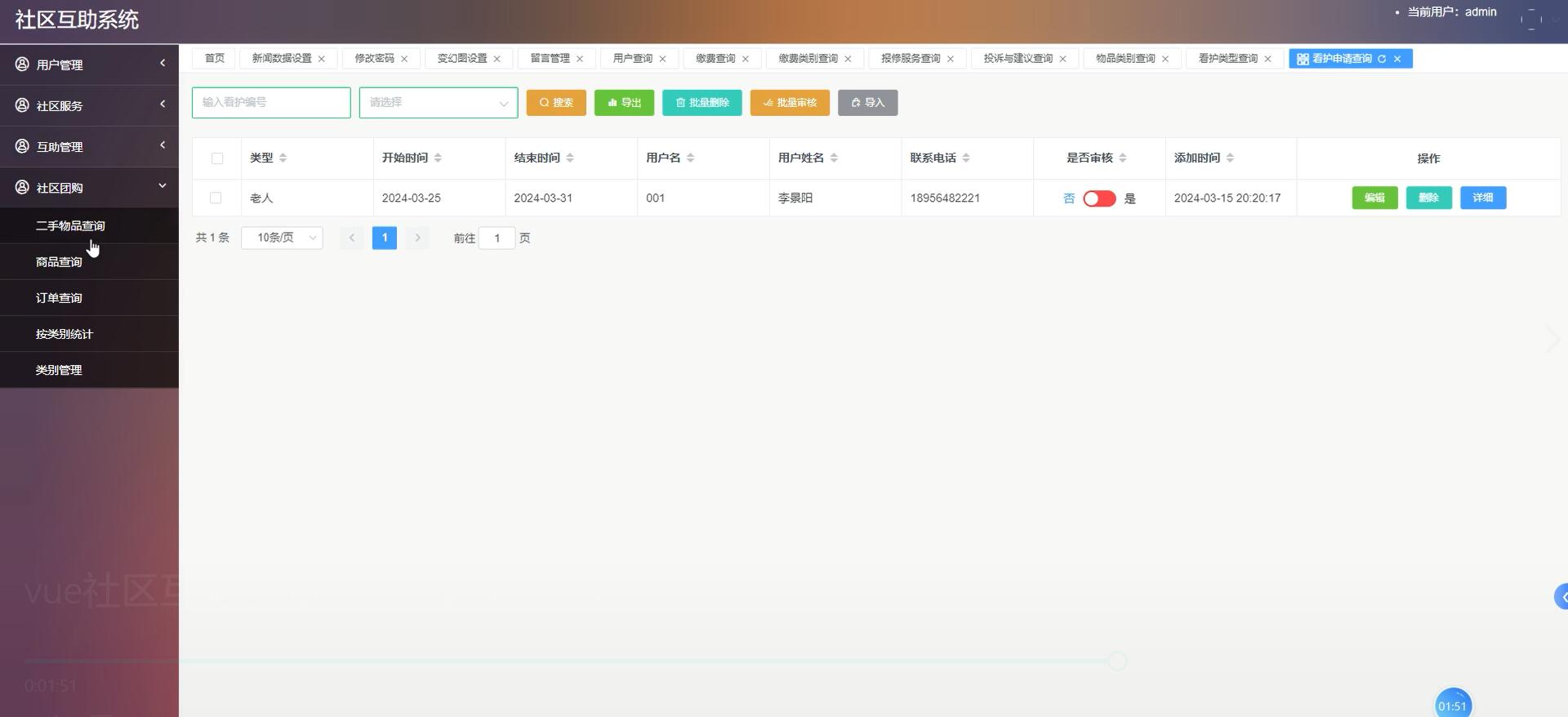This screenshot has width=1568, height=717.
Task: Expand the 用户管理 sidebar menu
Action: (x=89, y=65)
